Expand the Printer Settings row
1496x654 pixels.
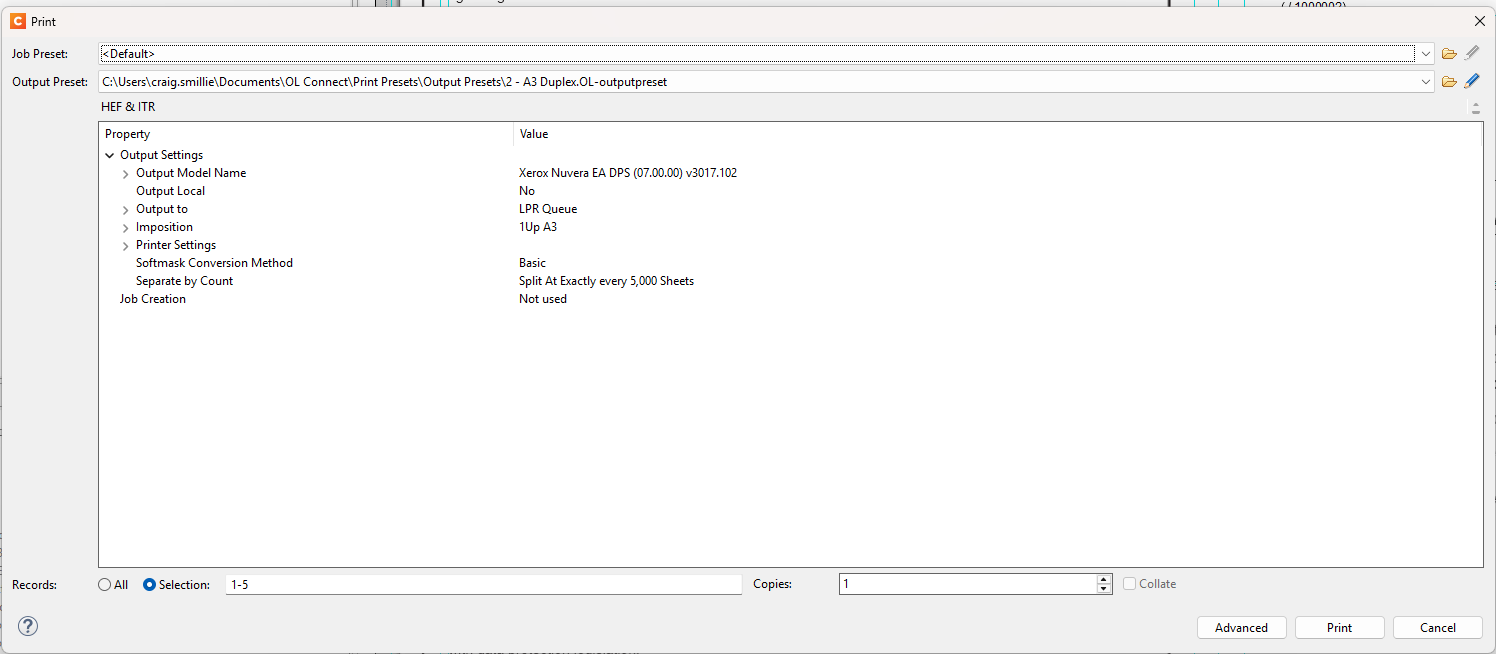pyautogui.click(x=126, y=246)
